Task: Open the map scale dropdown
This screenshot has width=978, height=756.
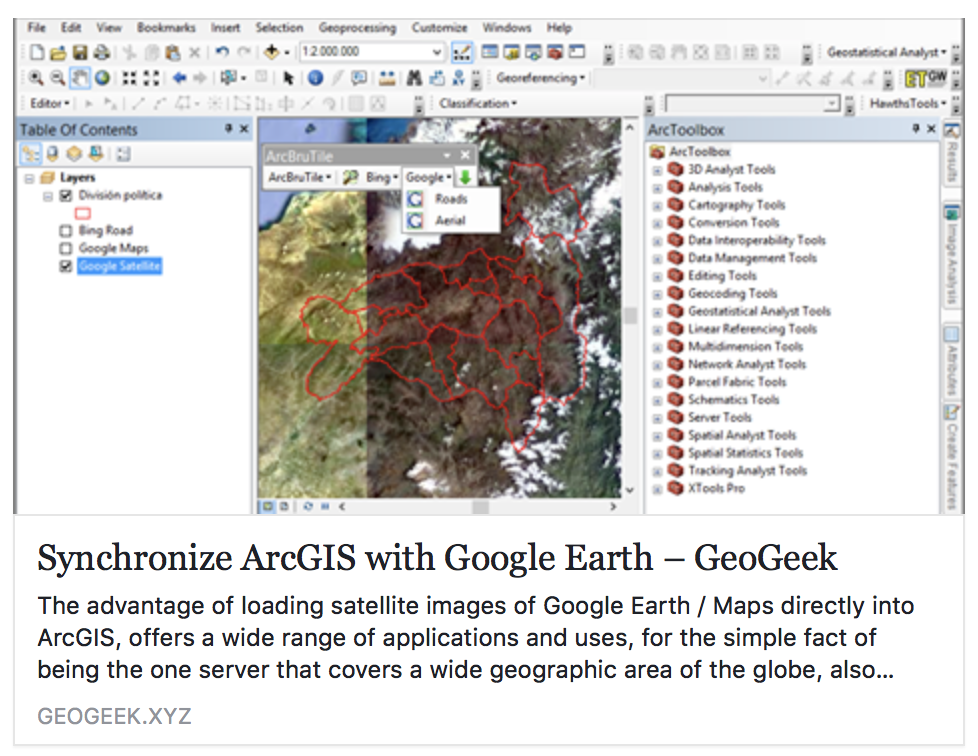Action: coord(437,52)
